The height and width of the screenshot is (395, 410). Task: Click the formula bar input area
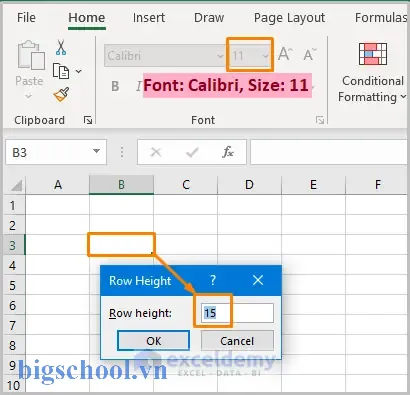(x=330, y=152)
